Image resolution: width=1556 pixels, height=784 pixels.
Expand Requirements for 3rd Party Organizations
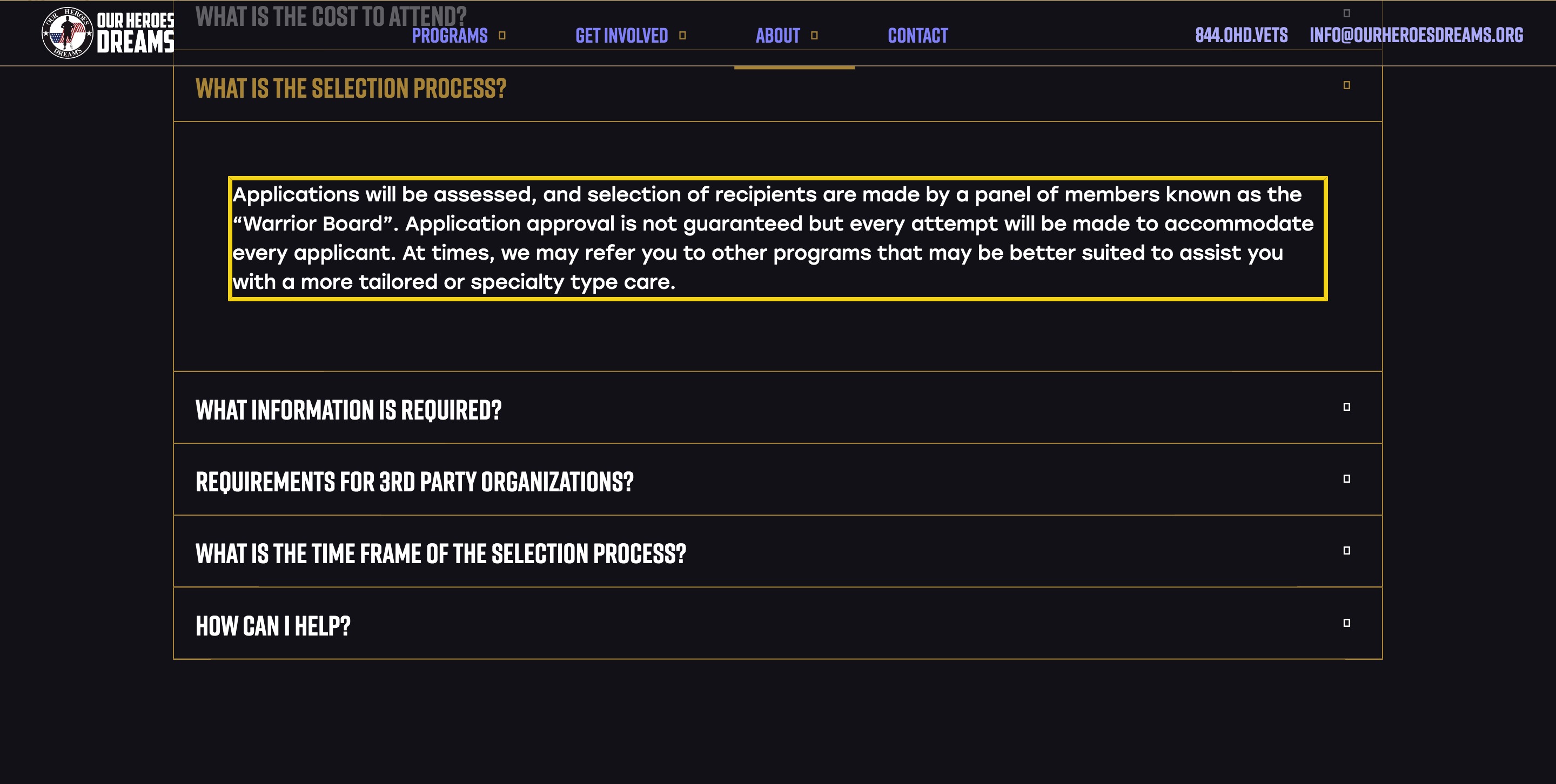click(x=777, y=480)
